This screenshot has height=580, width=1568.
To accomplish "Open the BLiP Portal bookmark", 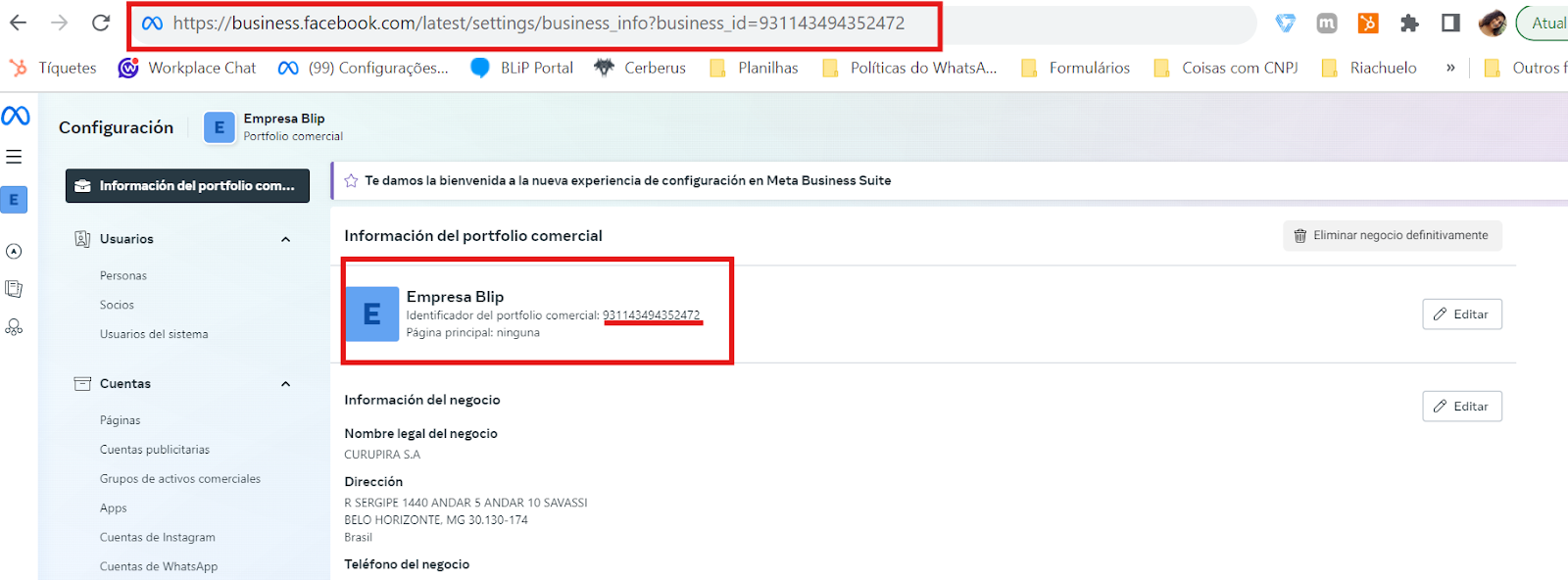I will (x=521, y=68).
